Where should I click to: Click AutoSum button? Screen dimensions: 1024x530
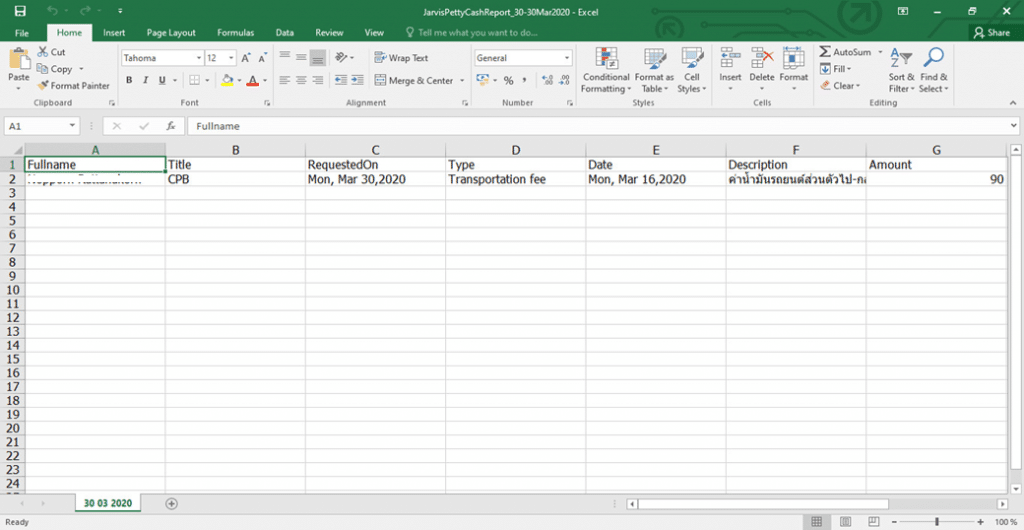847,52
